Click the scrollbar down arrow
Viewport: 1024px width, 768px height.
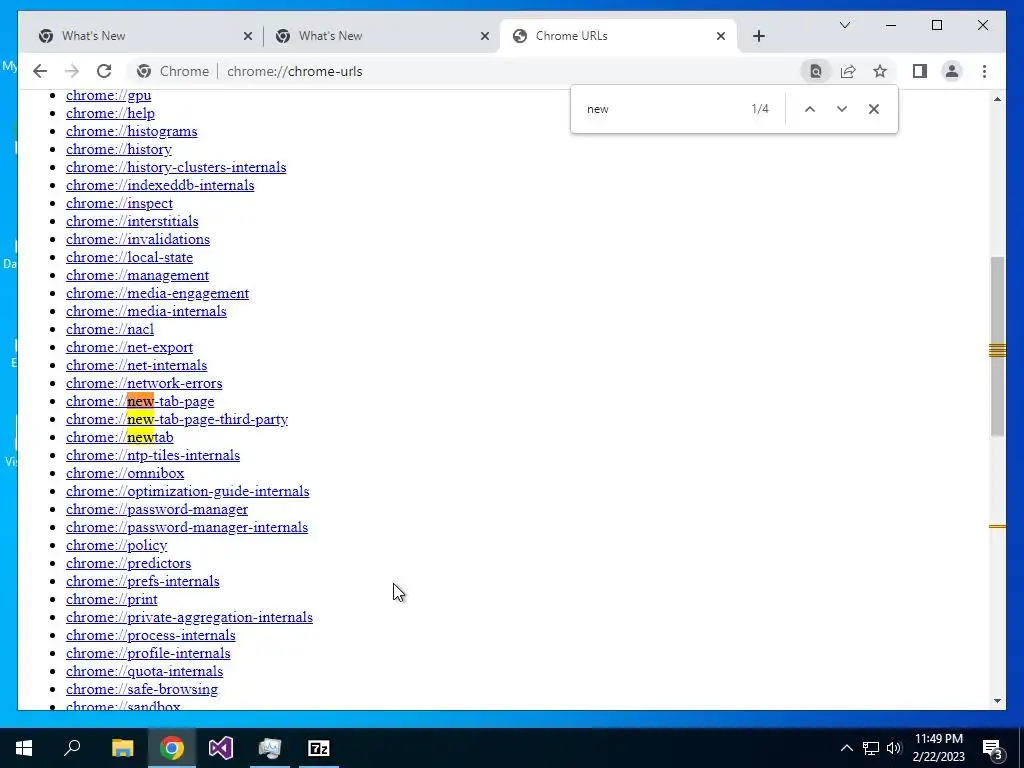(997, 701)
